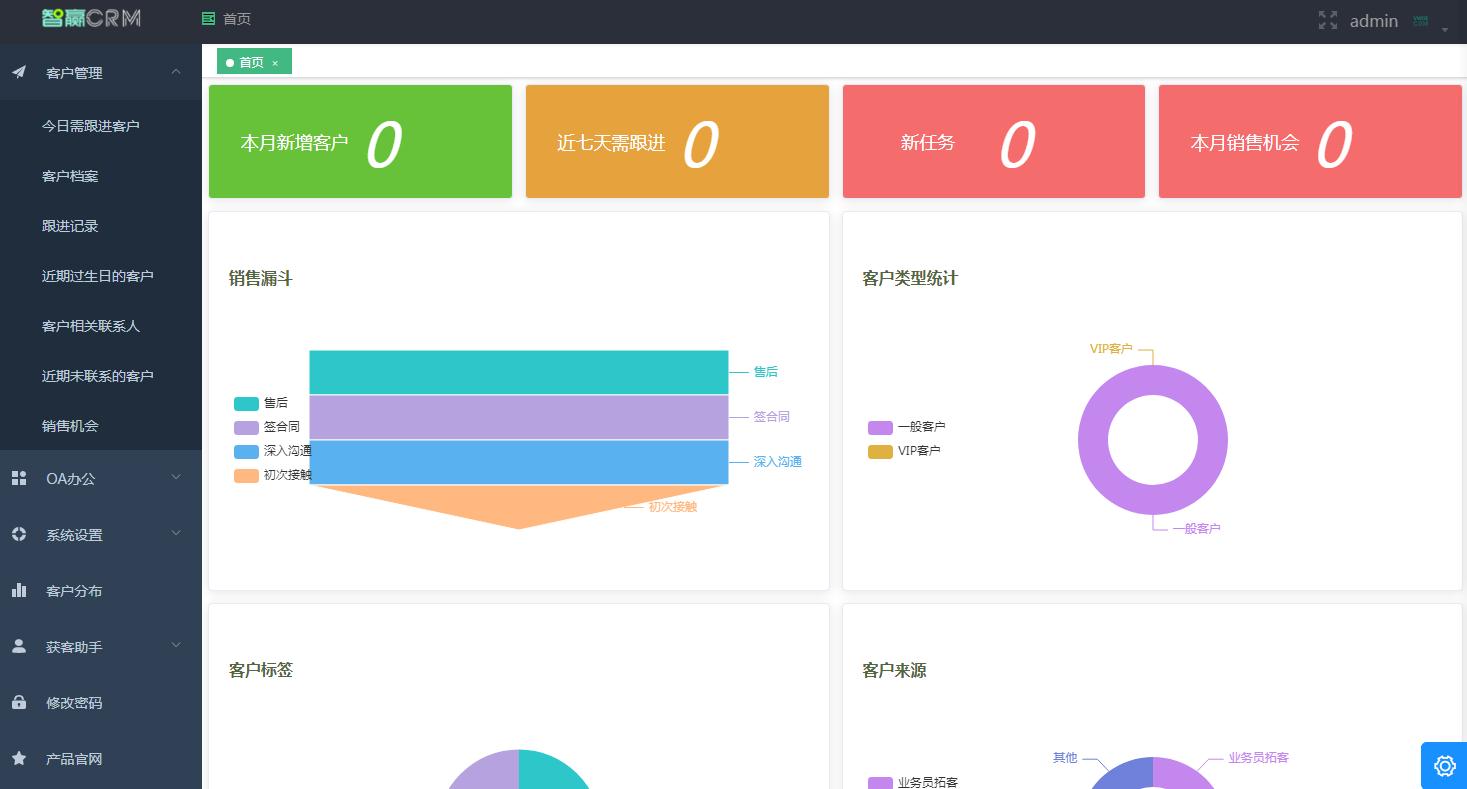This screenshot has height=789, width=1467.
Task: Click the admin username
Action: click(x=1373, y=21)
